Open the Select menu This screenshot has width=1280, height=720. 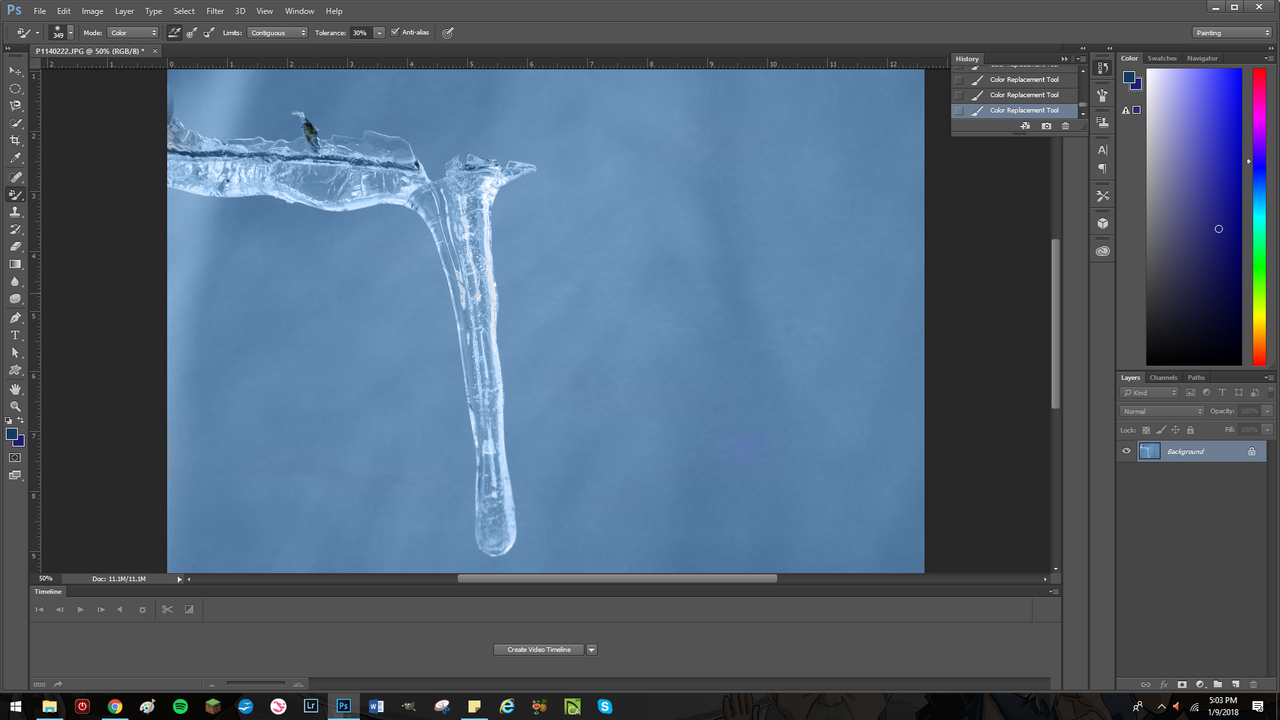tap(184, 11)
